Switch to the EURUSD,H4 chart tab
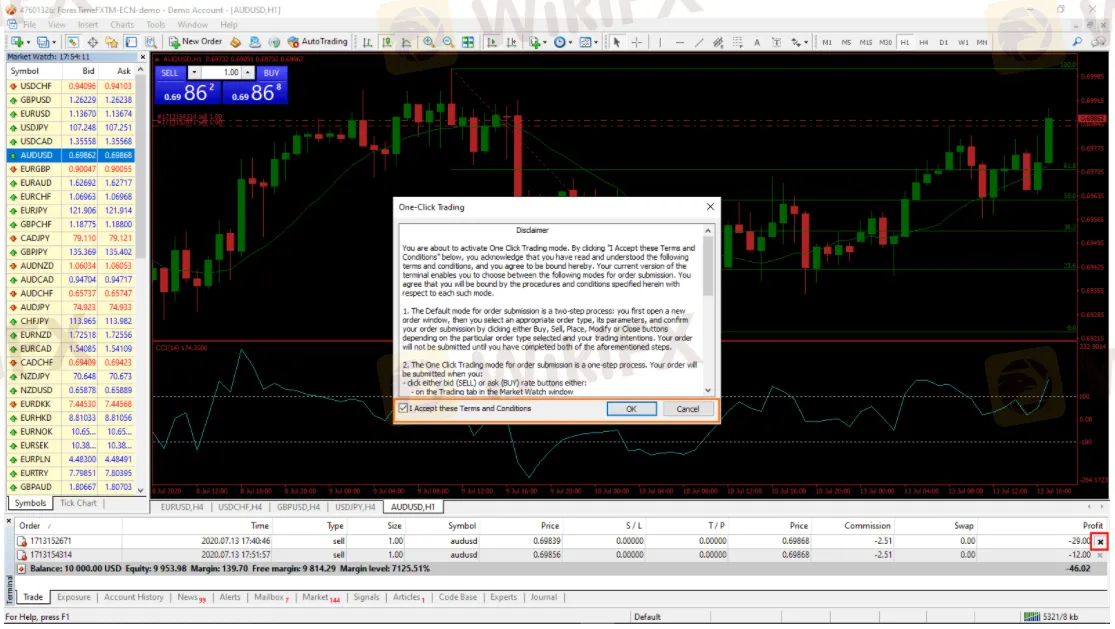This screenshot has width=1115, height=629. click(x=181, y=507)
